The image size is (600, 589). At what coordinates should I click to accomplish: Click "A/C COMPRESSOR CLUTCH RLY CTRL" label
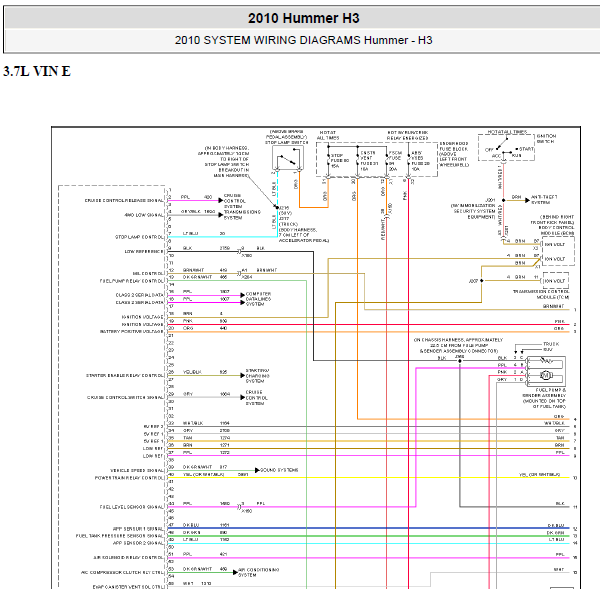(122, 573)
